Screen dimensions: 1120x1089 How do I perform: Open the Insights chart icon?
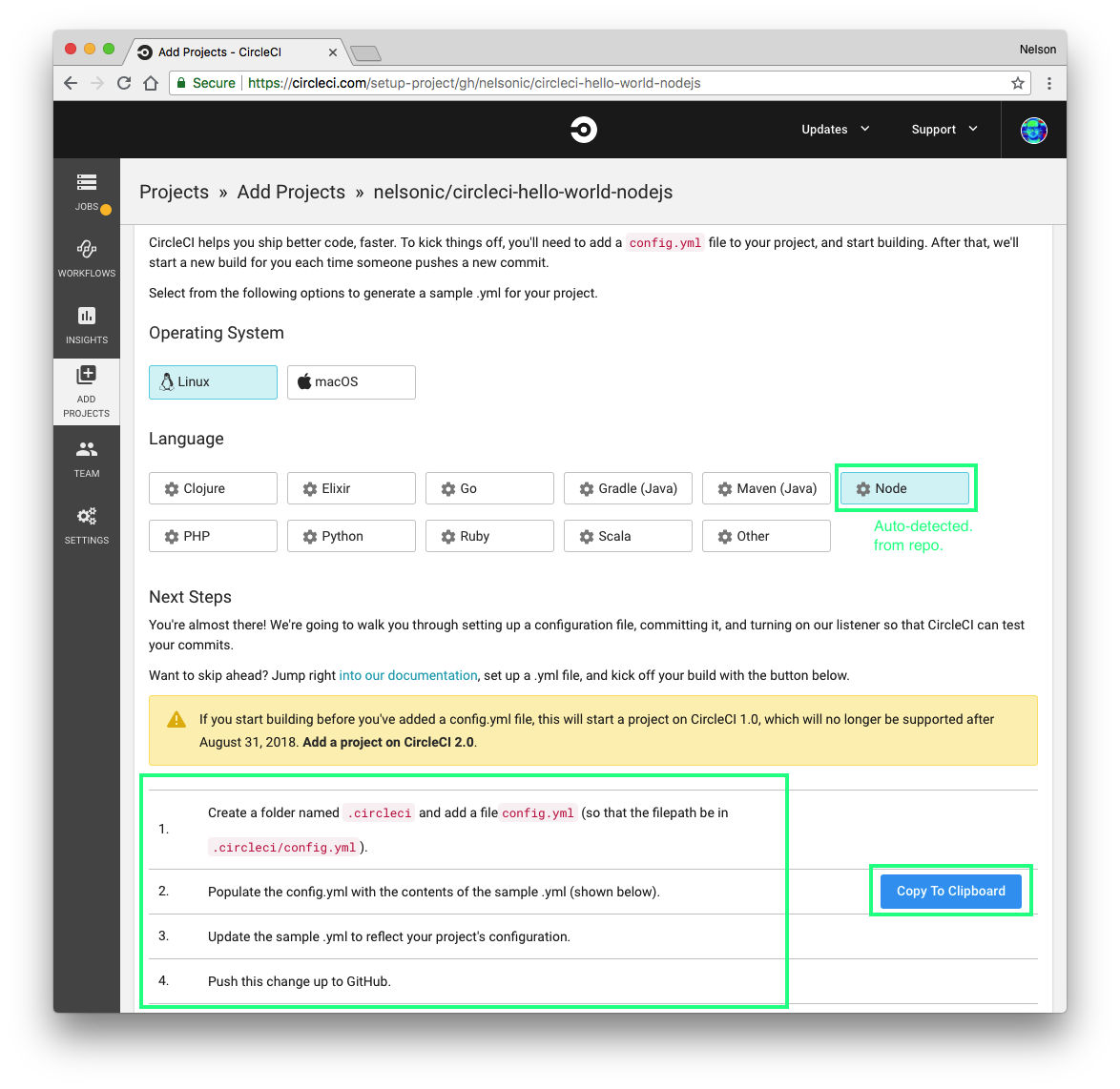(87, 317)
